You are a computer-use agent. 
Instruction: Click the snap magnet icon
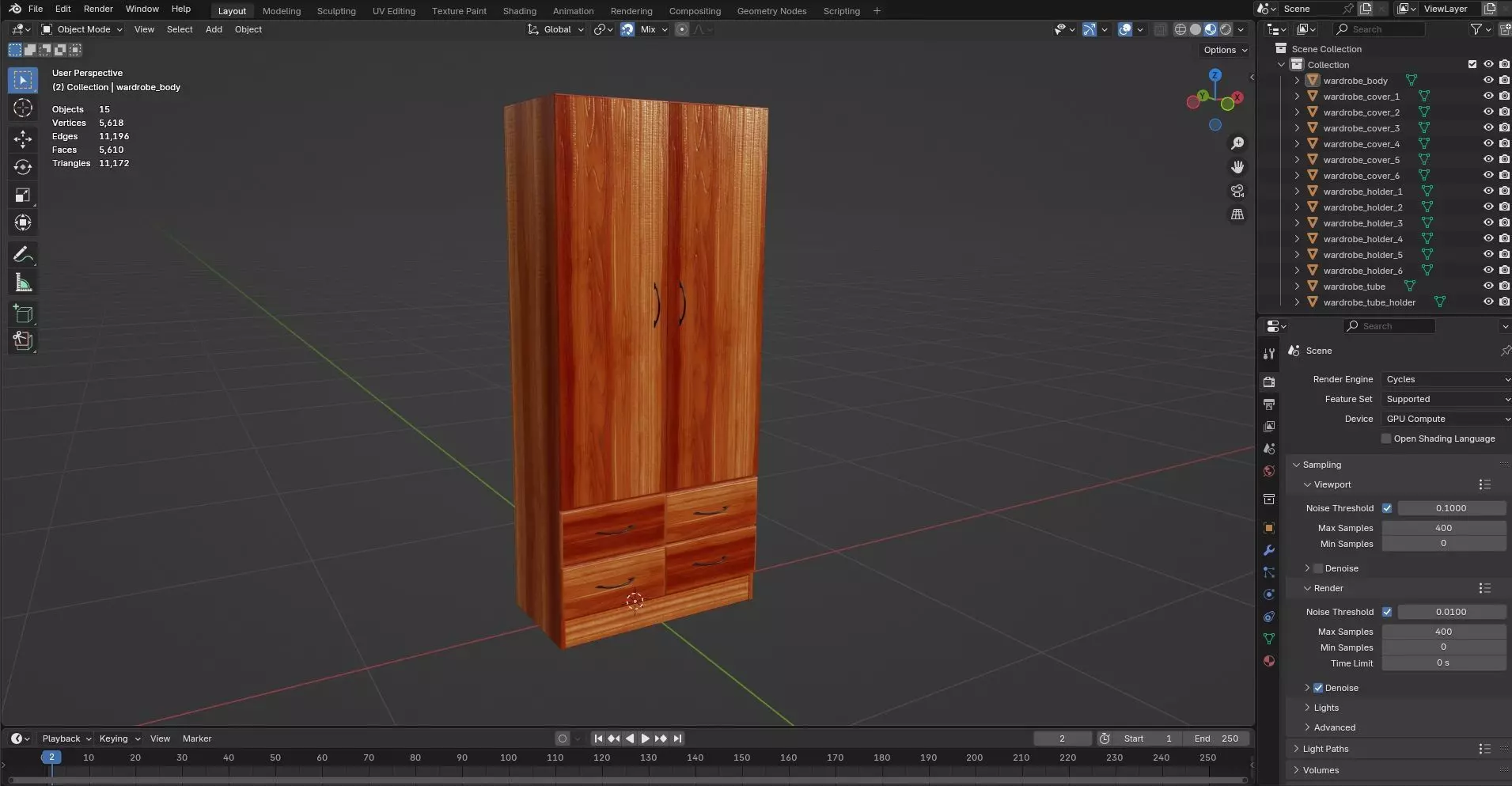pos(627,29)
